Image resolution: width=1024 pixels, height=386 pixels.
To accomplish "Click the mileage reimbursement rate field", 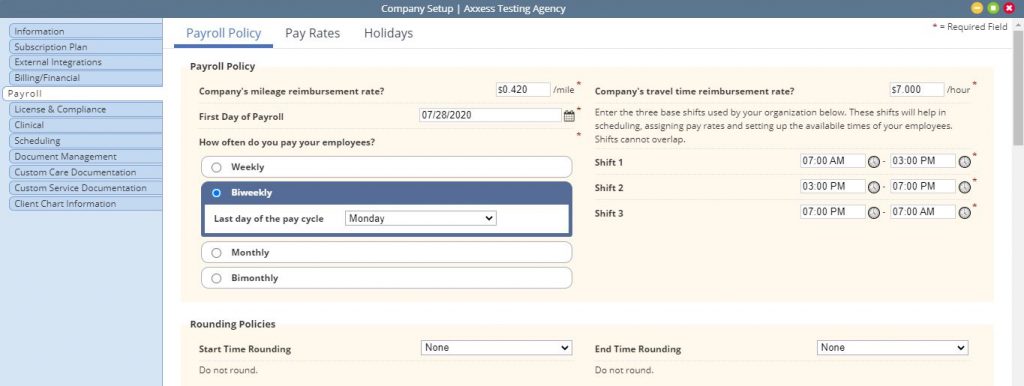I will [x=523, y=89].
